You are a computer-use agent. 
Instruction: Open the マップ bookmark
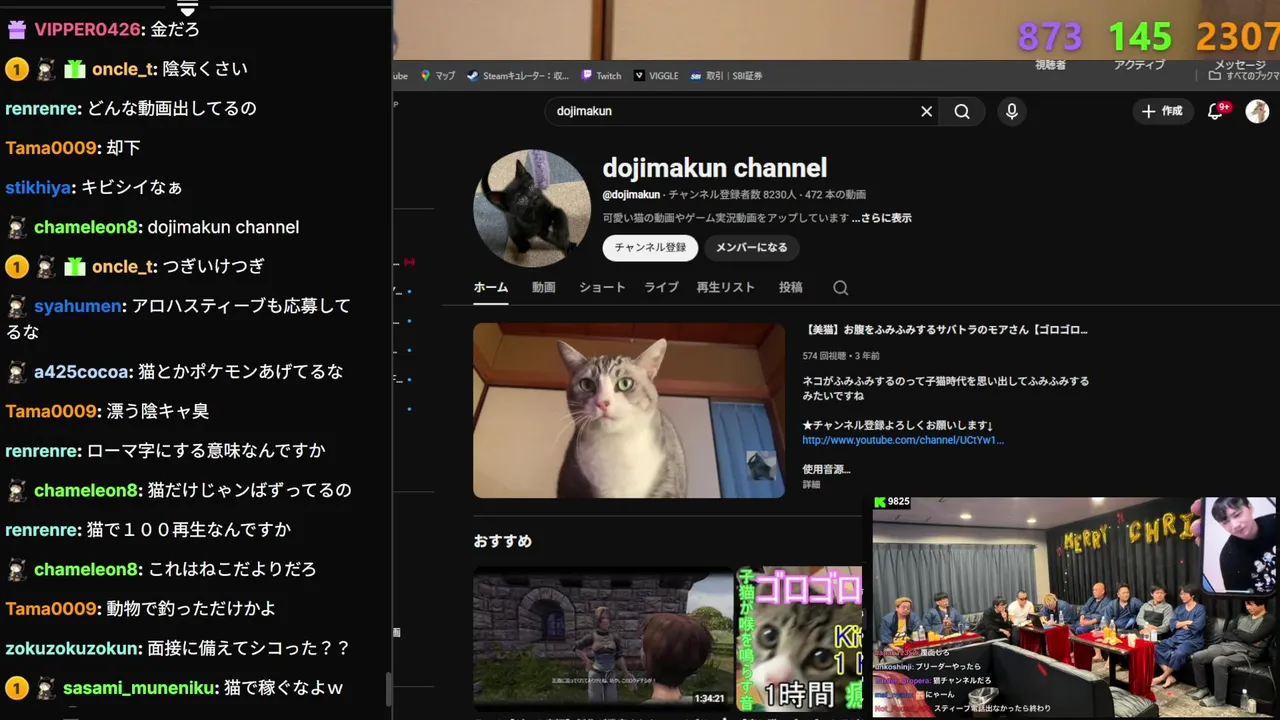click(438, 75)
